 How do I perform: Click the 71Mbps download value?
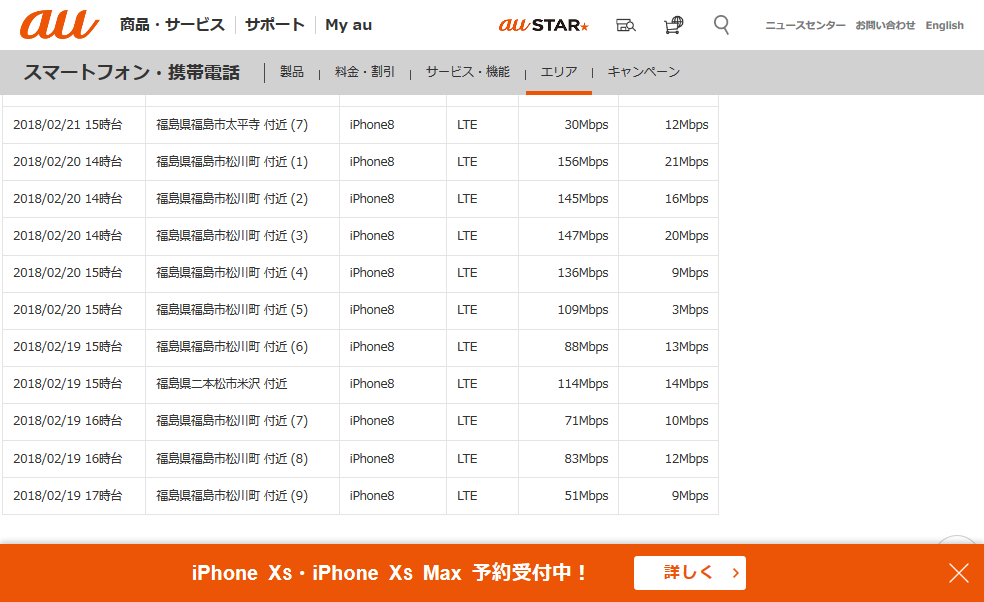click(586, 421)
